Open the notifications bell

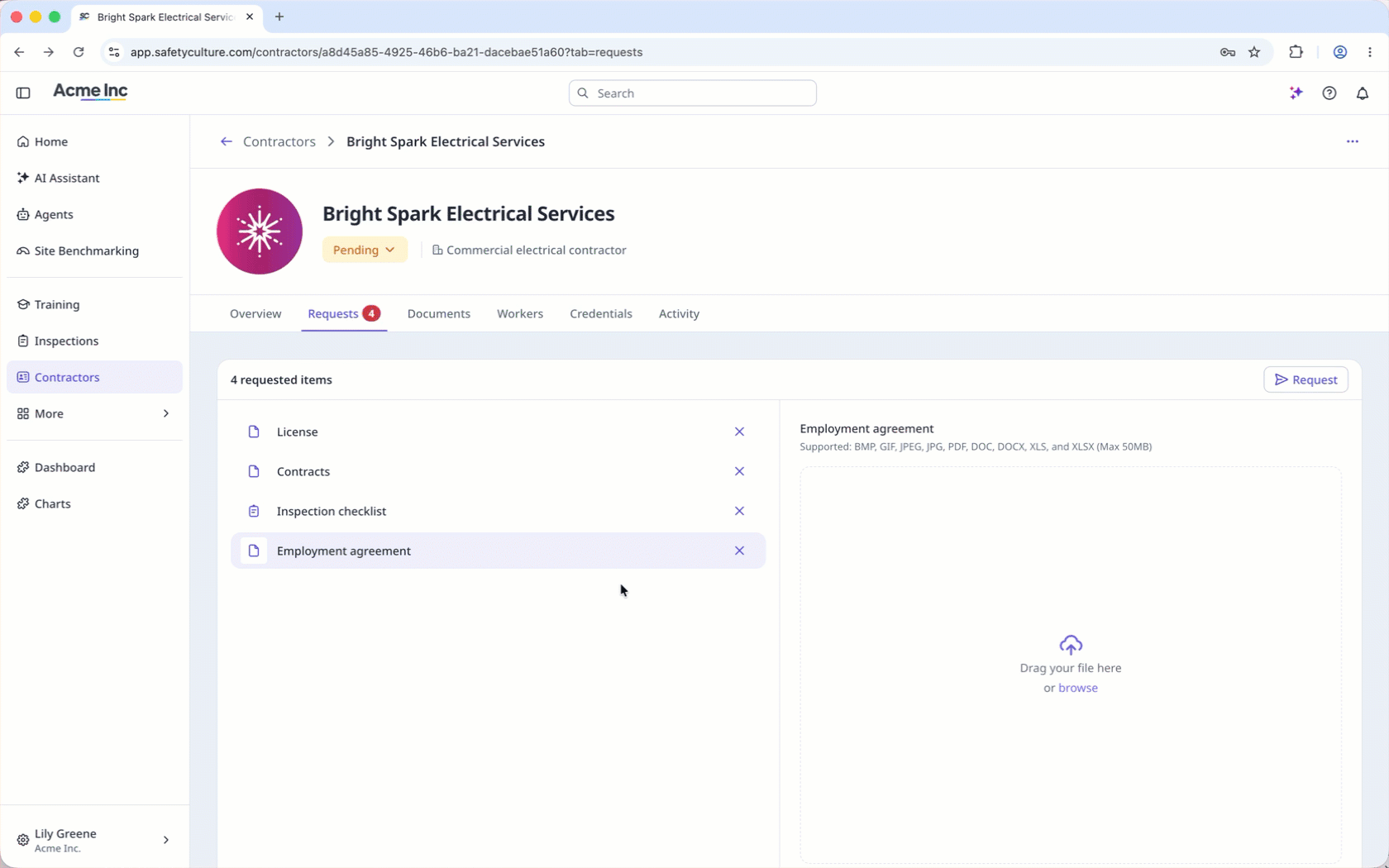[x=1363, y=93]
